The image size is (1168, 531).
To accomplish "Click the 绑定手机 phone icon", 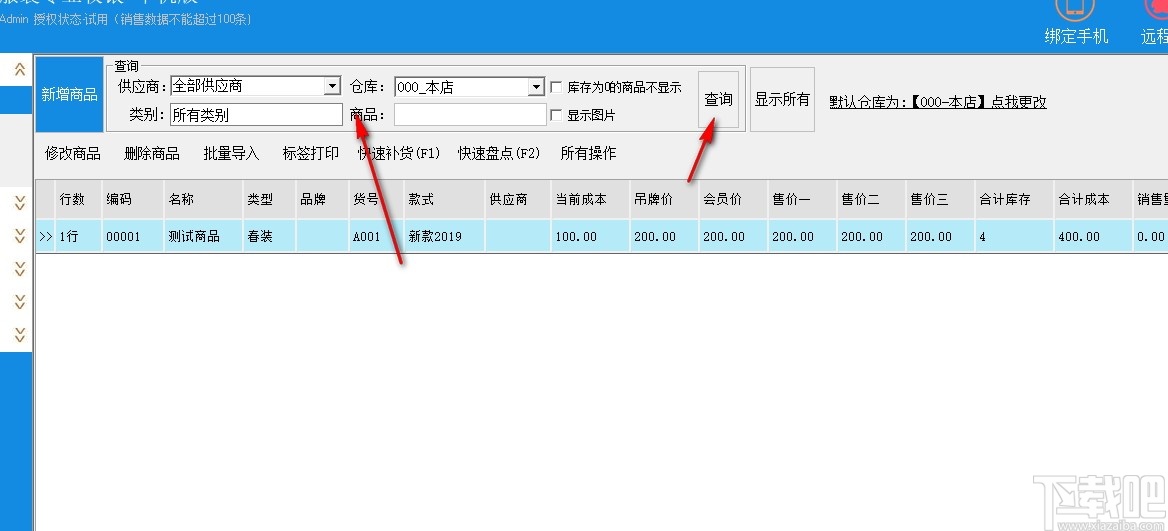I will point(1075,9).
